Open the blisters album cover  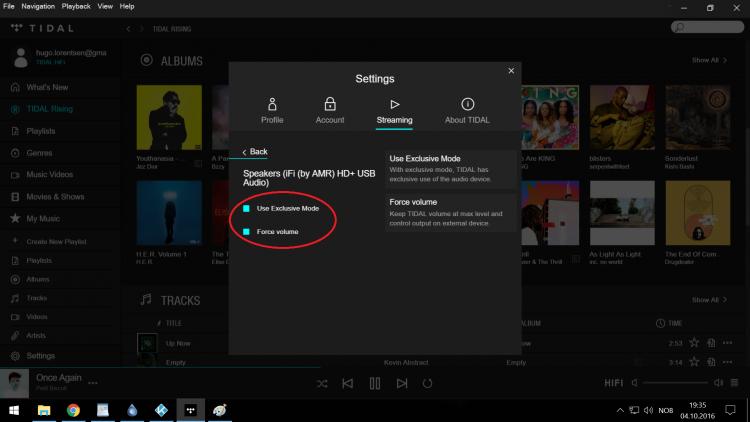click(x=622, y=117)
